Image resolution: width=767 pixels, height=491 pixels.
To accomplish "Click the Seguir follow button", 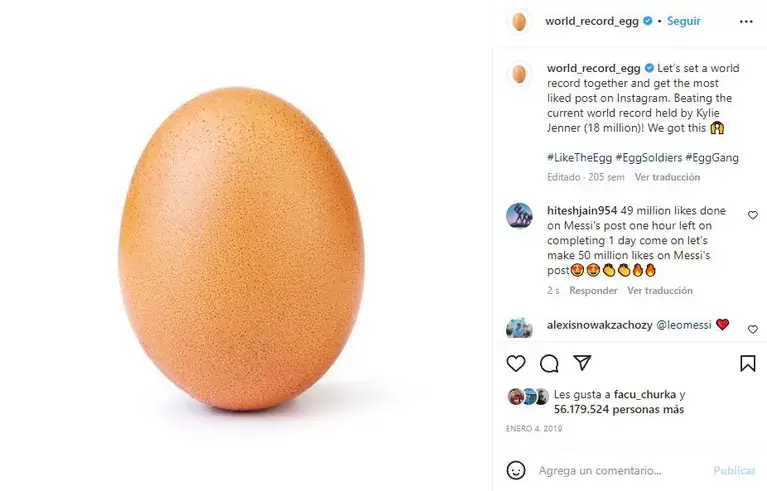I will pyautogui.click(x=683, y=21).
